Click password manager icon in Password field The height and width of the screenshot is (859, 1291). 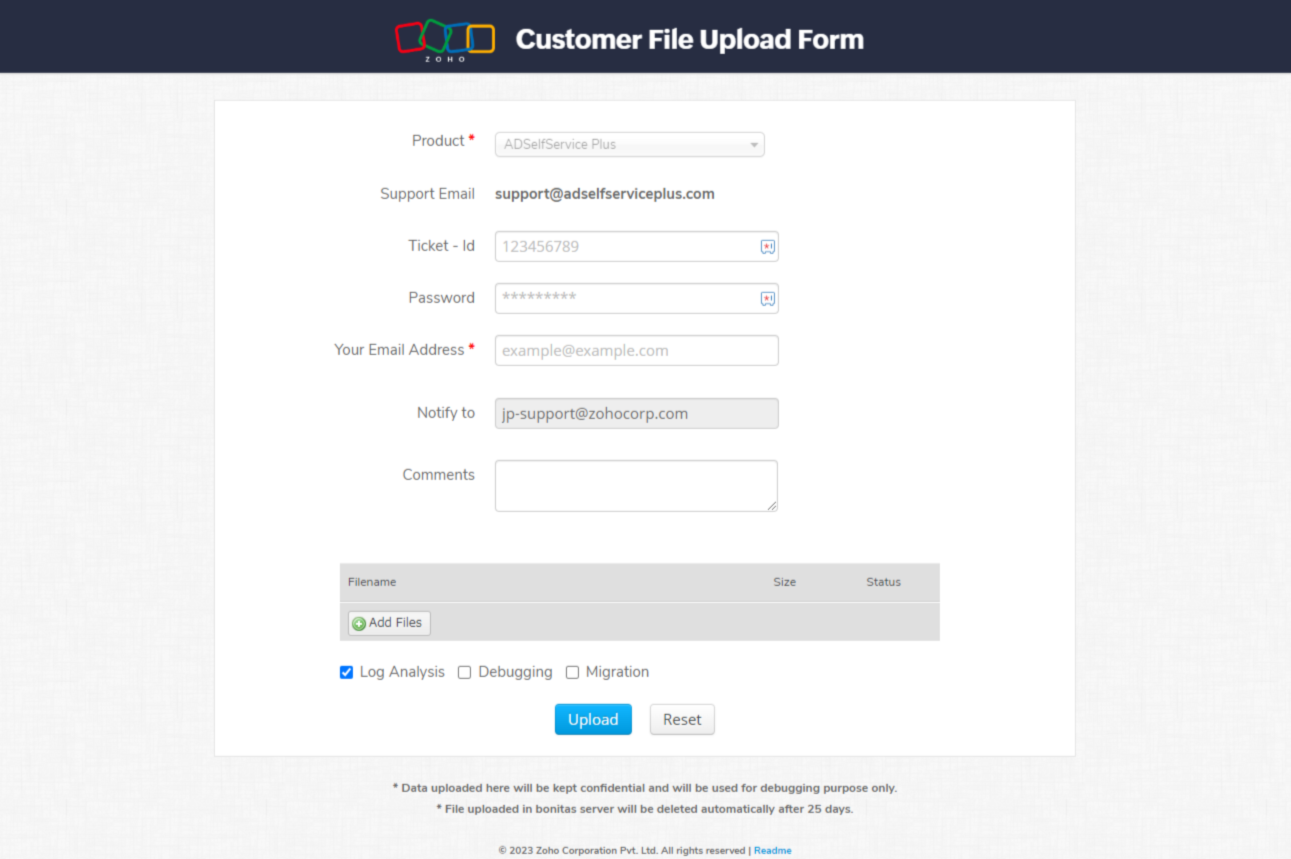click(x=767, y=299)
